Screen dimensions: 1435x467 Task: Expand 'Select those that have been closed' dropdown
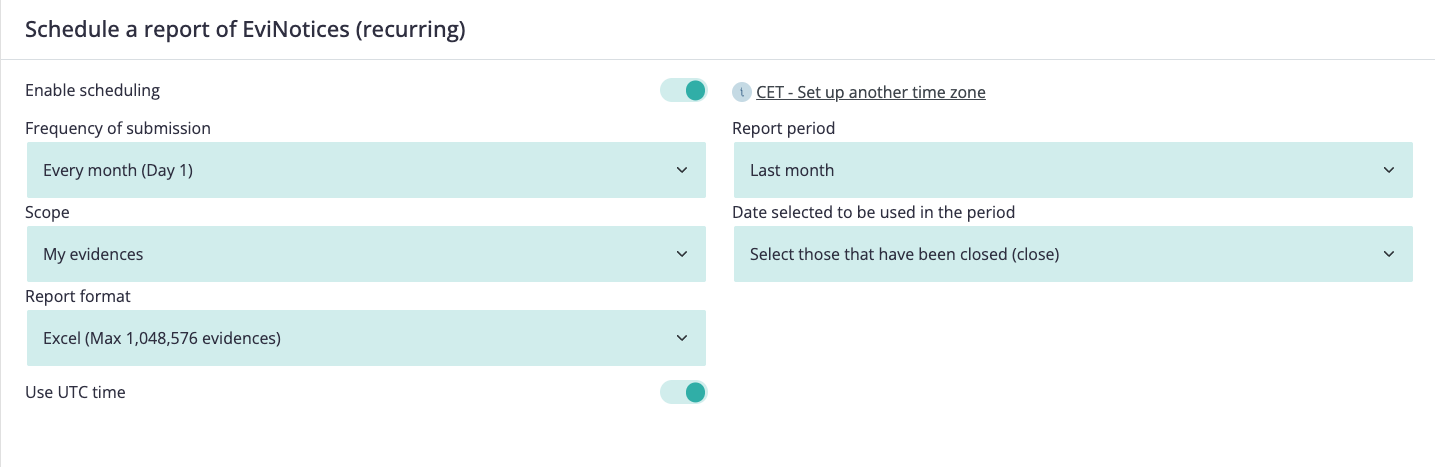(x=1073, y=254)
